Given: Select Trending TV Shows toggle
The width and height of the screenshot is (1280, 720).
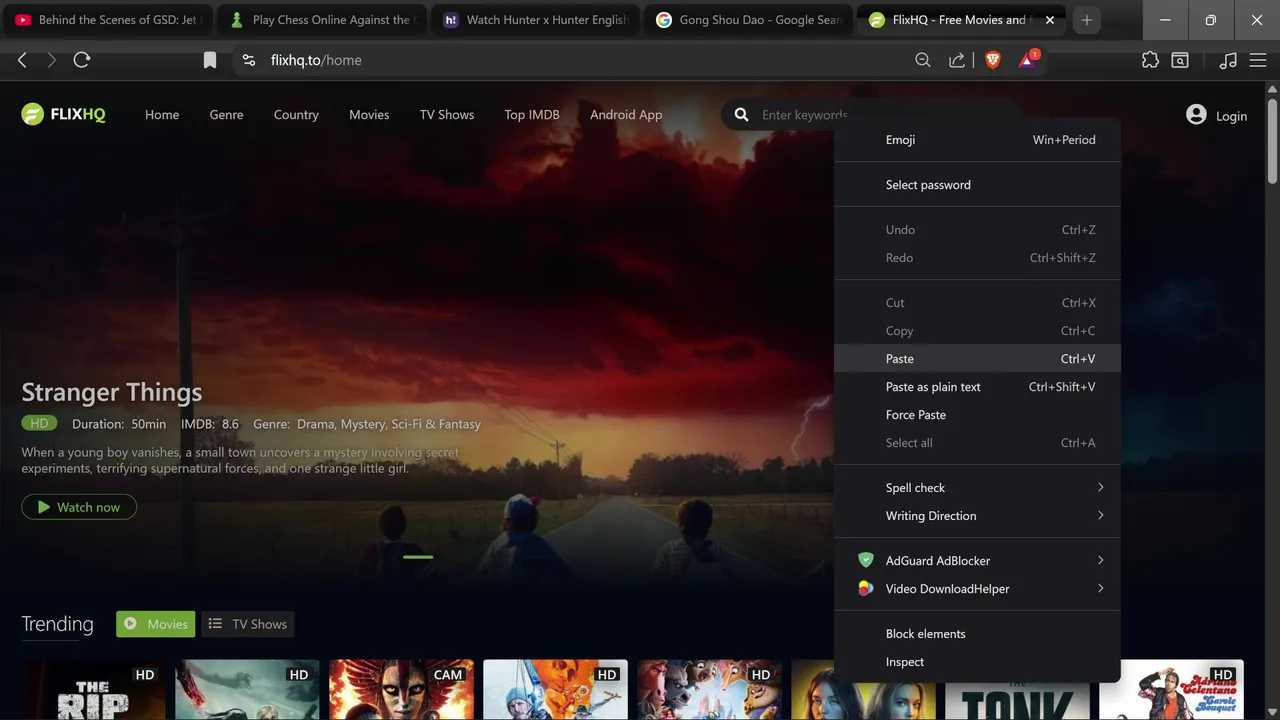Looking at the screenshot, I should pos(248,624).
